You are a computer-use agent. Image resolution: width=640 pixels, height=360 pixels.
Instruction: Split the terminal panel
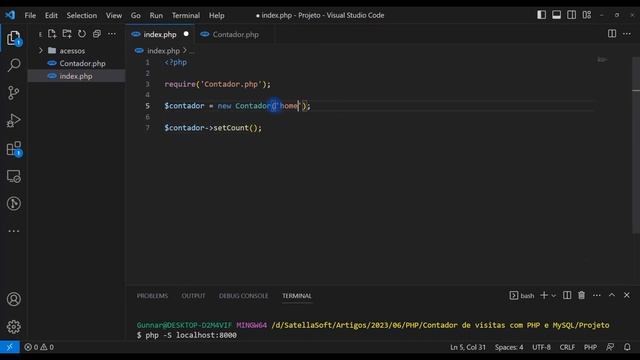[x=567, y=295]
